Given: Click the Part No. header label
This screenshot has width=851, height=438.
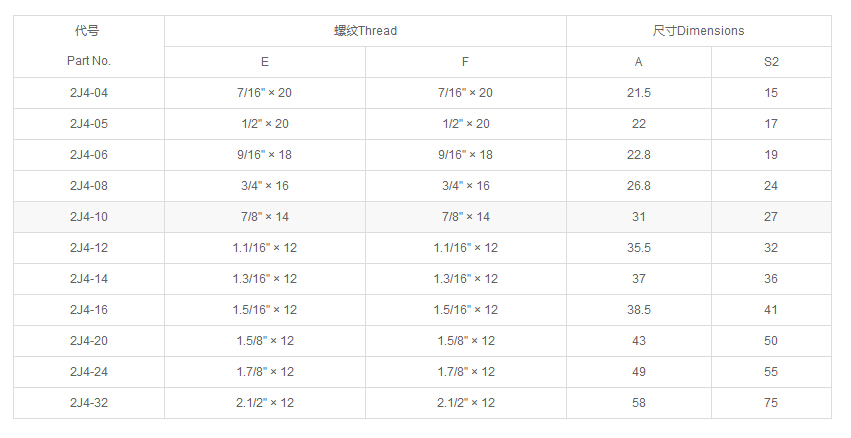Looking at the screenshot, I should (x=89, y=61).
